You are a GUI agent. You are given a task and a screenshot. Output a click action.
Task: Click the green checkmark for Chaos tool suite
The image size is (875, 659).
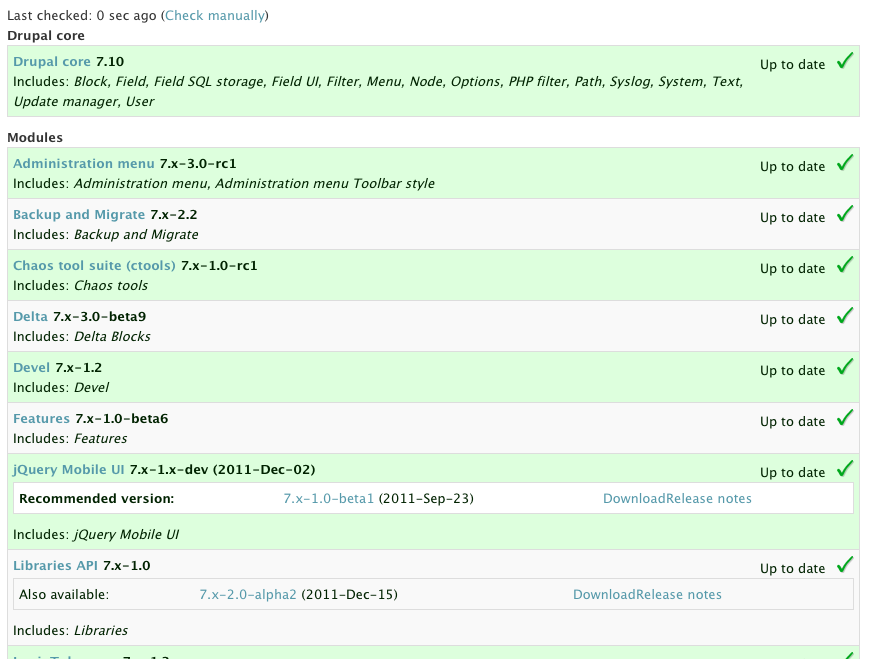[x=845, y=264]
